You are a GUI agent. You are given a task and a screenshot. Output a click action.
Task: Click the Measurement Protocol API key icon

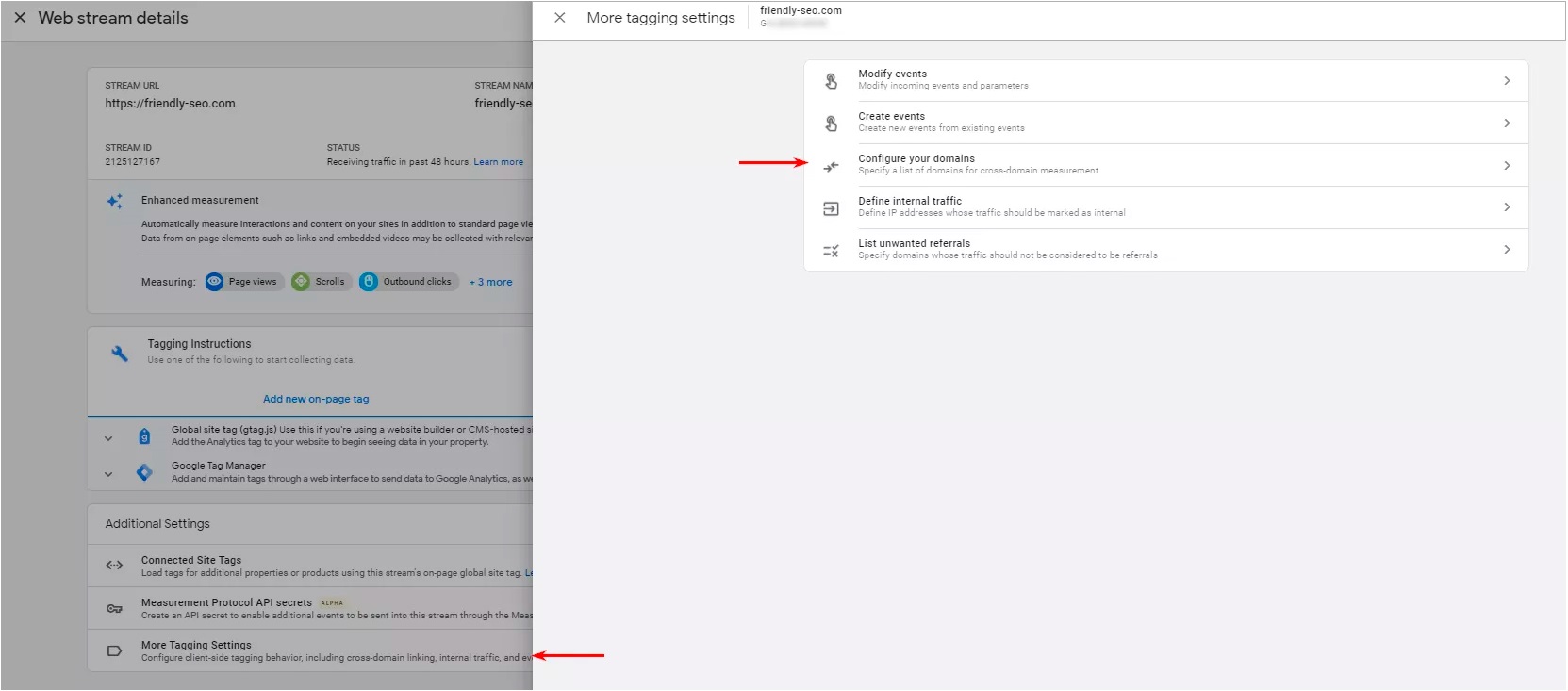[114, 608]
